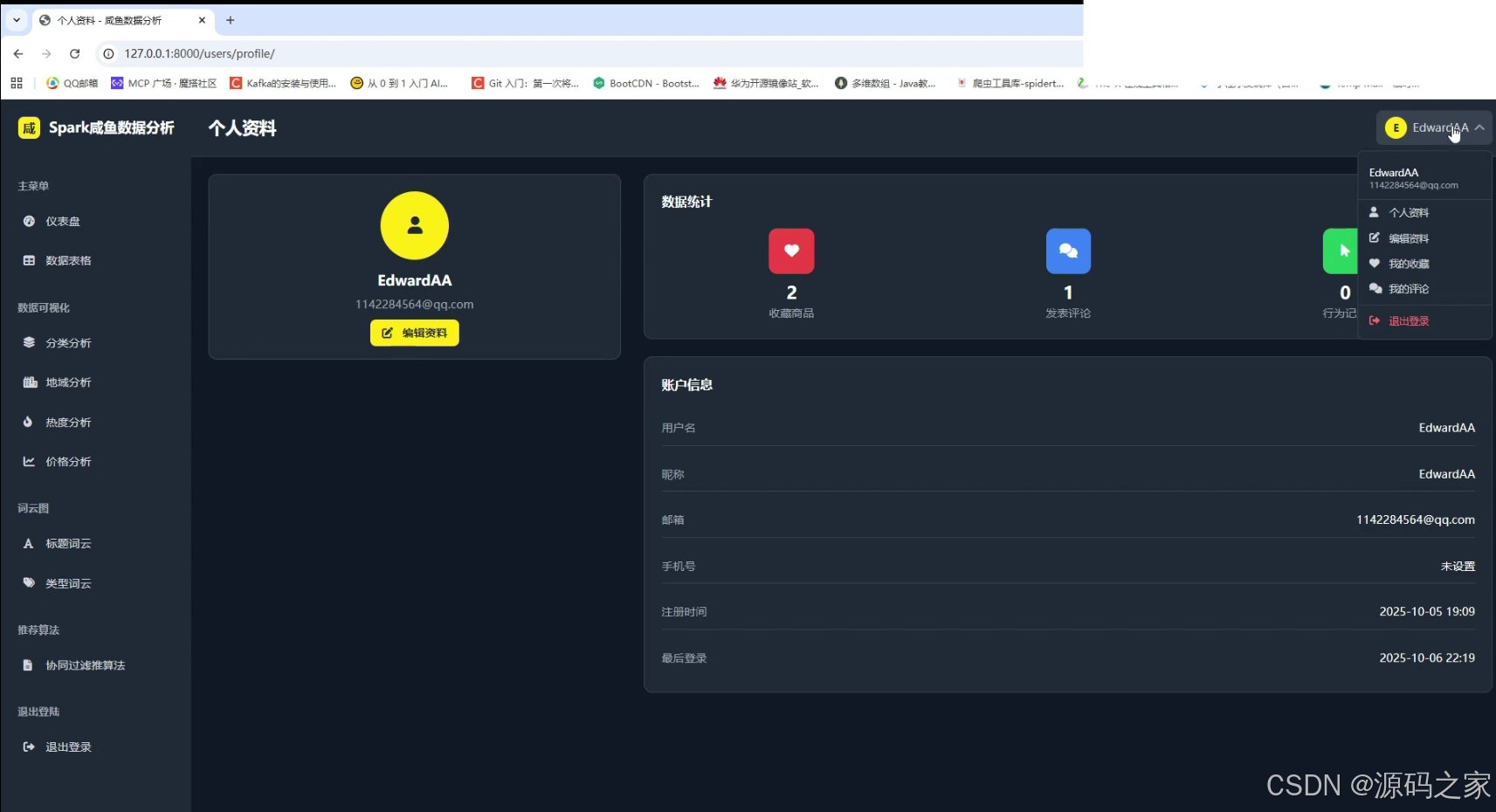Click the email value in 账户信息
Image resolution: width=1496 pixels, height=812 pixels.
pyautogui.click(x=1415, y=520)
